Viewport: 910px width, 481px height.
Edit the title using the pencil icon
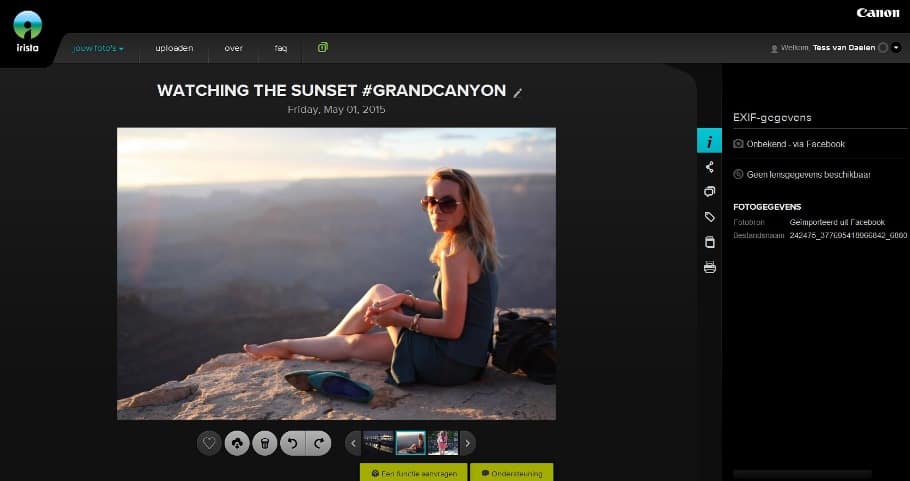pyautogui.click(x=518, y=92)
